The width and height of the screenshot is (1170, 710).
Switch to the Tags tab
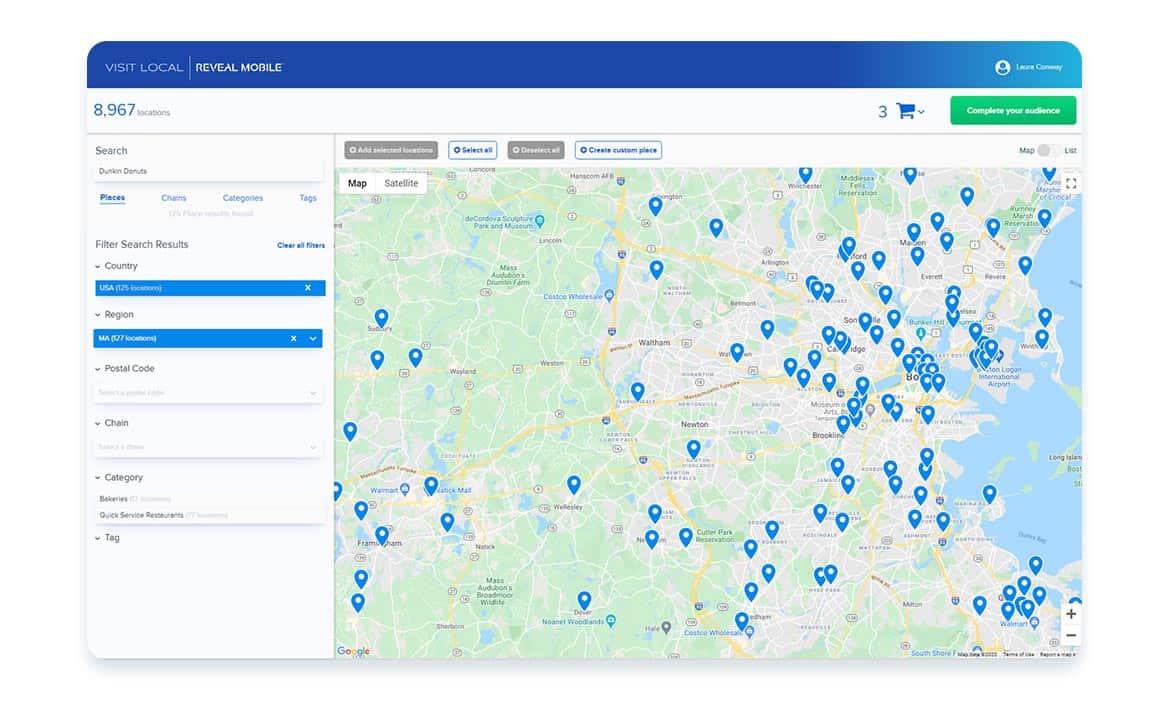point(308,198)
